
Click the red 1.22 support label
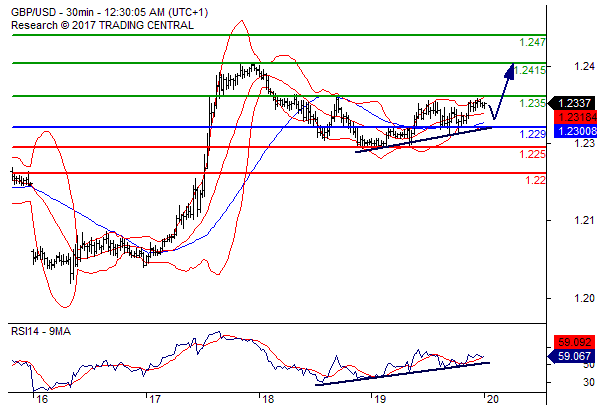535,180
